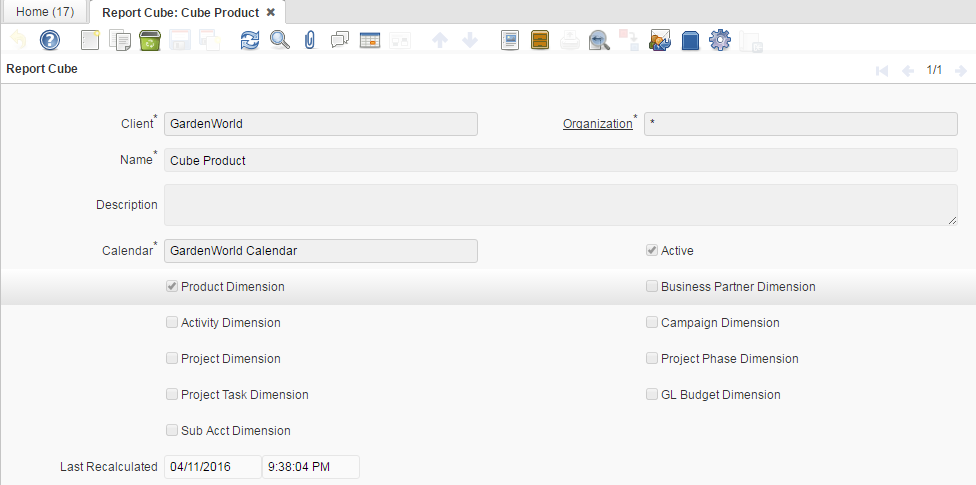976x485 pixels.
Task: Open the Report toolbar icon
Action: [510, 40]
